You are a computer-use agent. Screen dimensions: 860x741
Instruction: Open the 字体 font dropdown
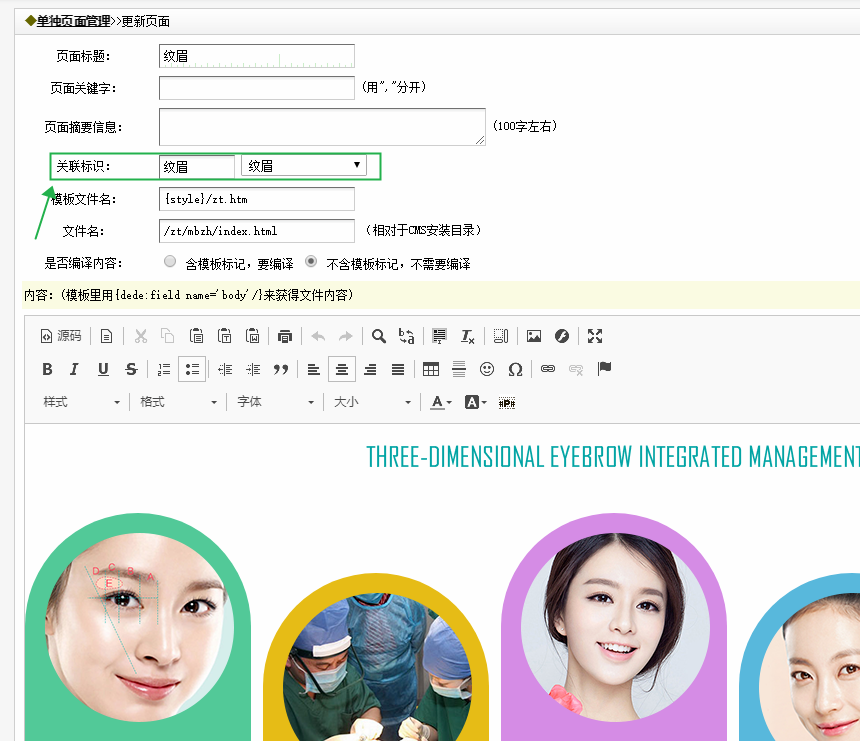click(275, 402)
